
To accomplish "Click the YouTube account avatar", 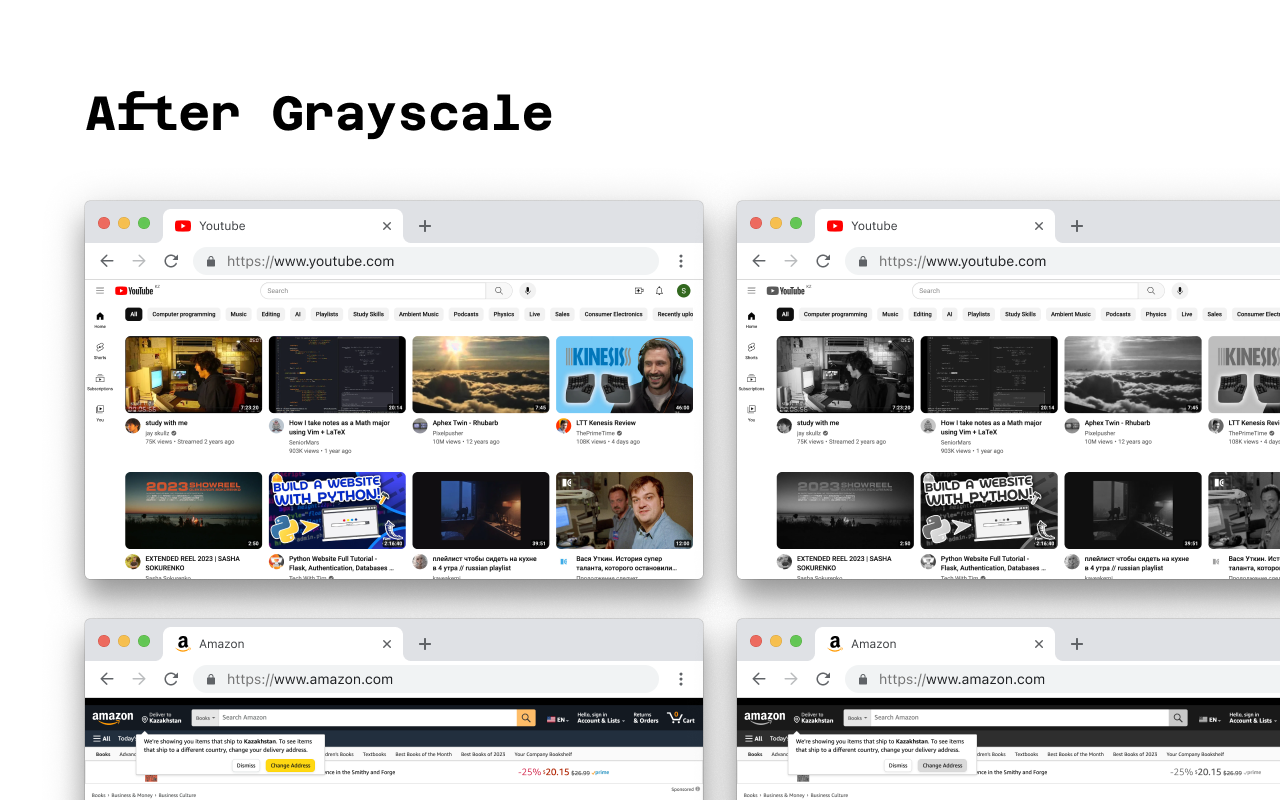I will (x=683, y=290).
